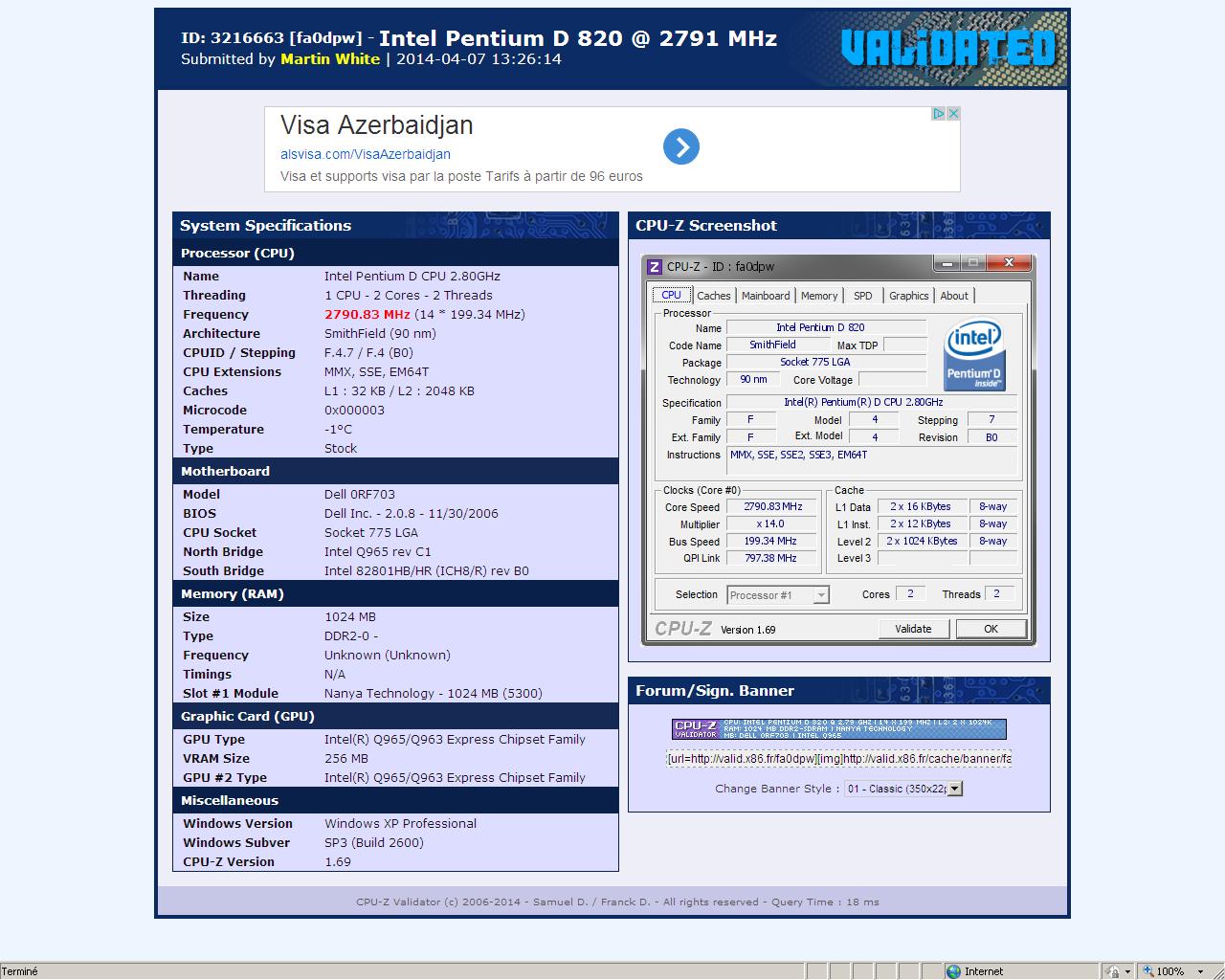Click the QPI Link 797.38 MHz field
The height and width of the screenshot is (980, 1225).
coord(772,559)
